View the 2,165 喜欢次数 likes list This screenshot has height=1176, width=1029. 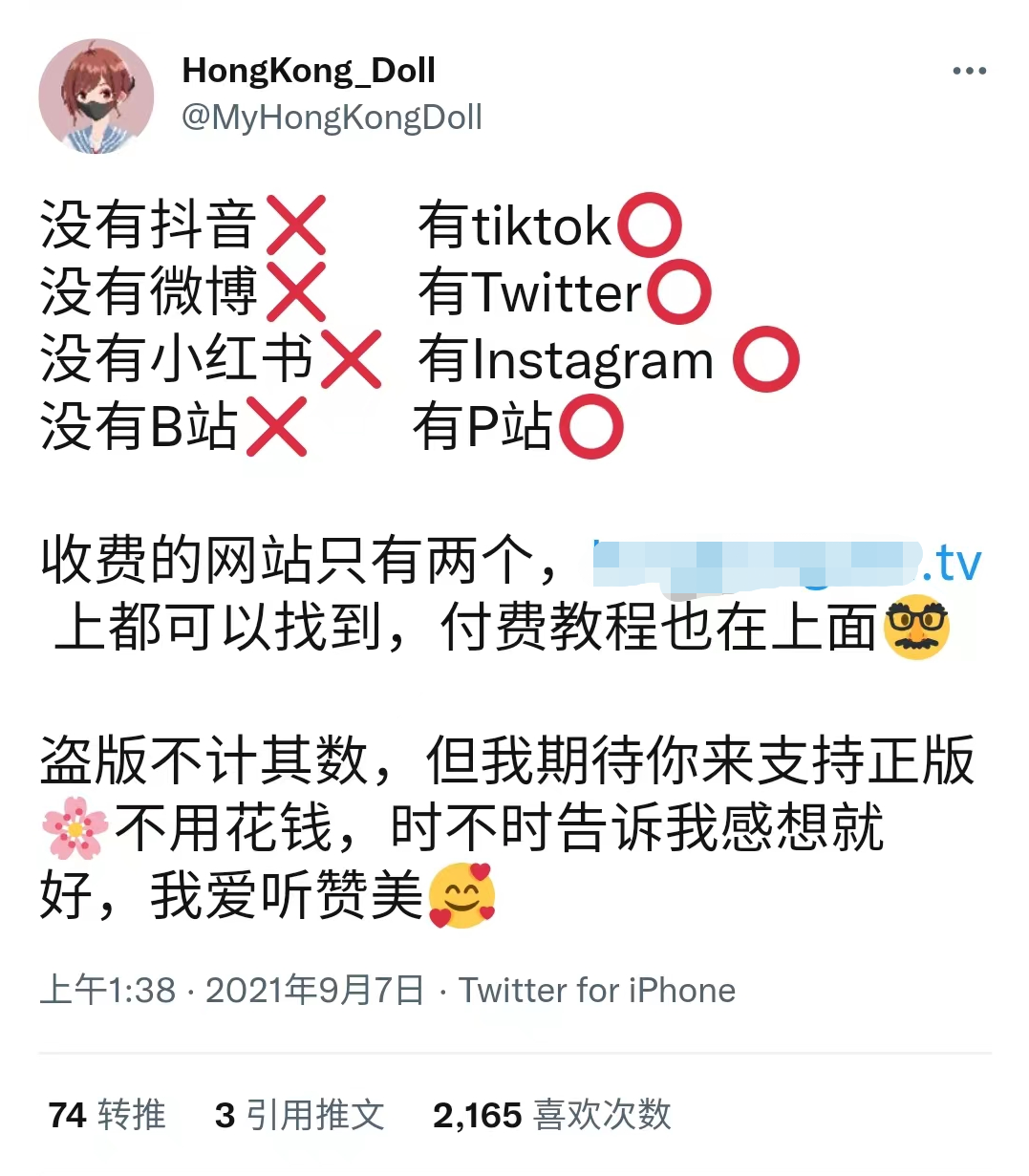(552, 1115)
